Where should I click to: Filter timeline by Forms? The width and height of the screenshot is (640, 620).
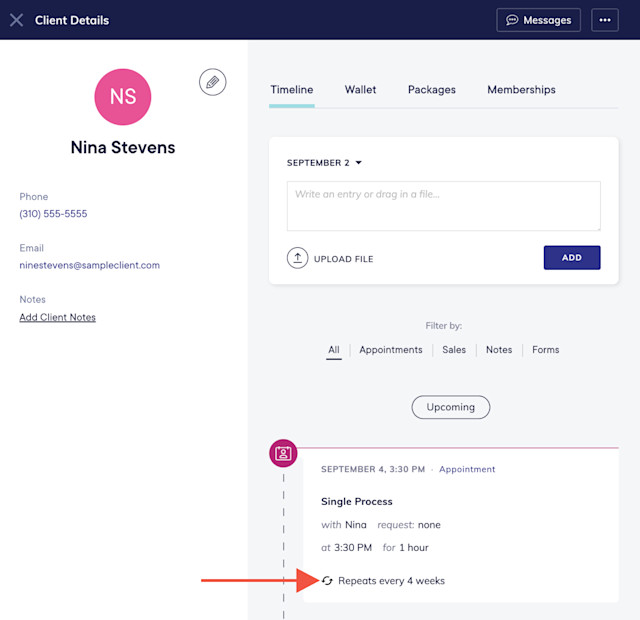point(545,350)
